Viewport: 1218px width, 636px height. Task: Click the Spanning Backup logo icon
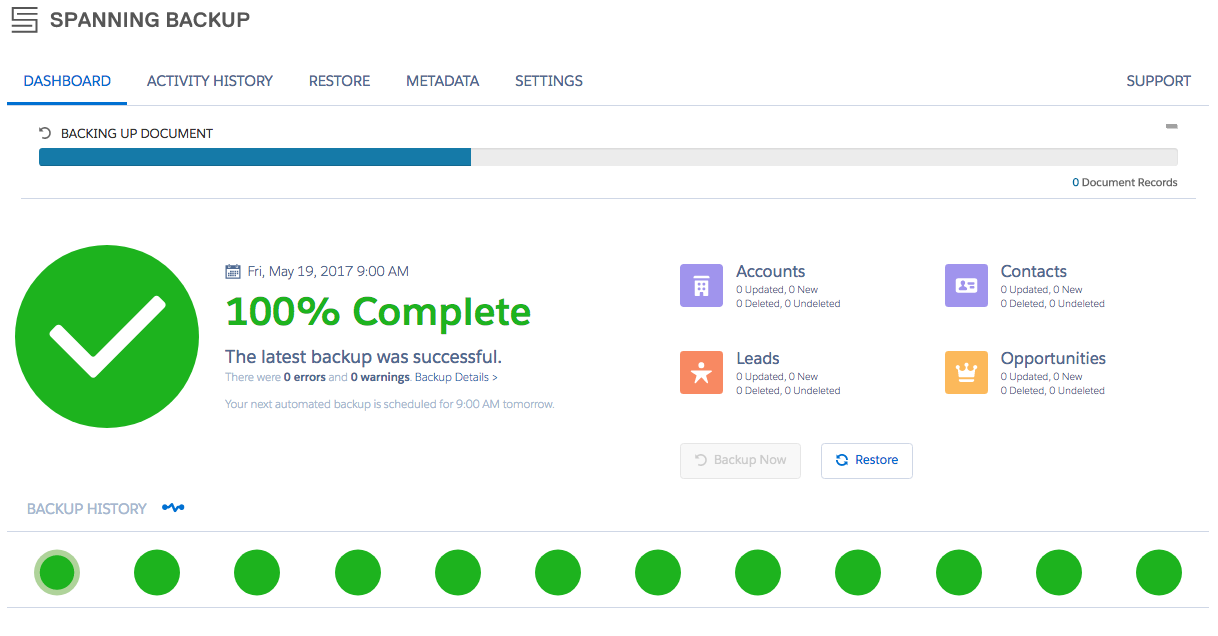(x=25, y=19)
